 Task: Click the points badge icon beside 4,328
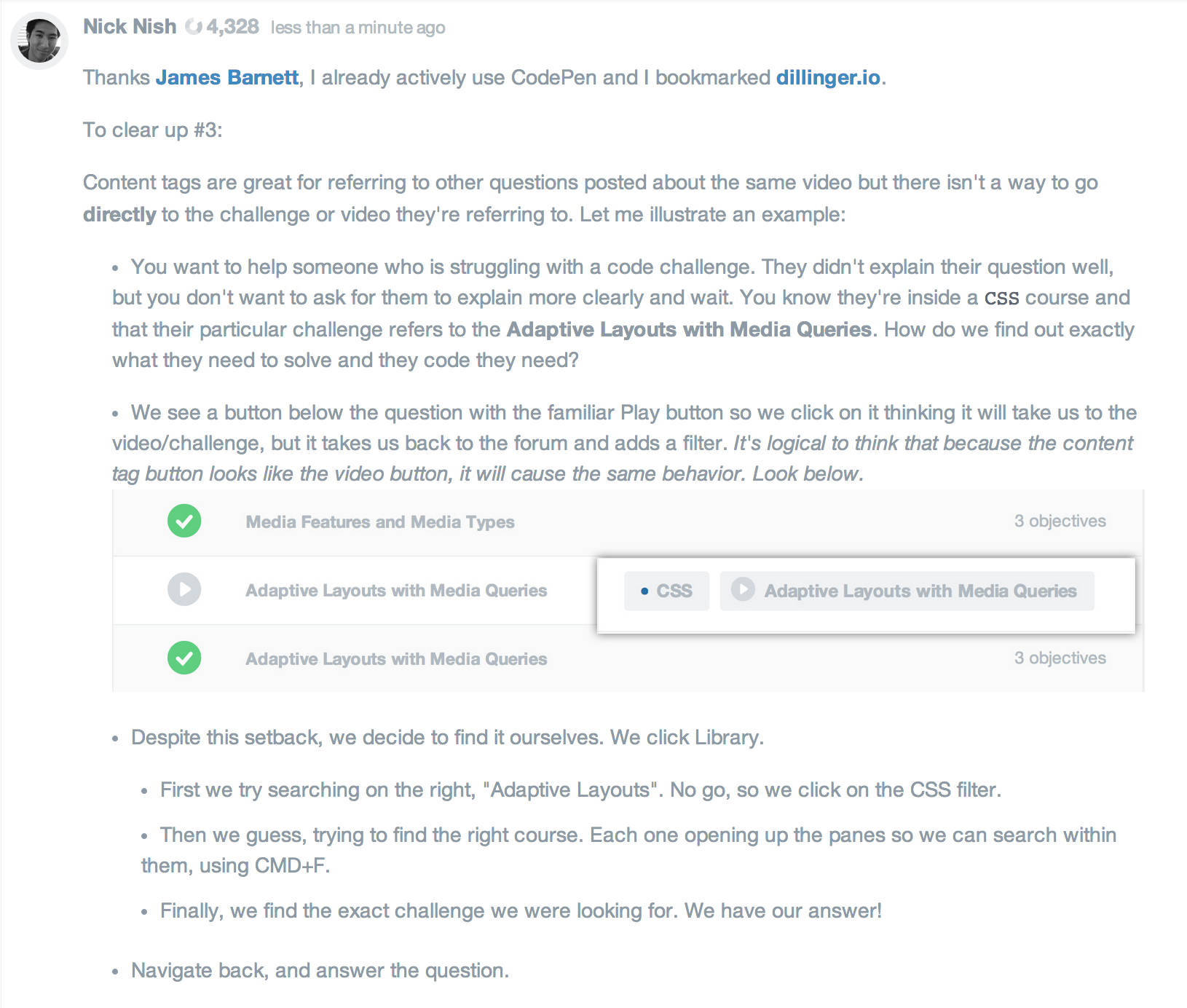(193, 27)
